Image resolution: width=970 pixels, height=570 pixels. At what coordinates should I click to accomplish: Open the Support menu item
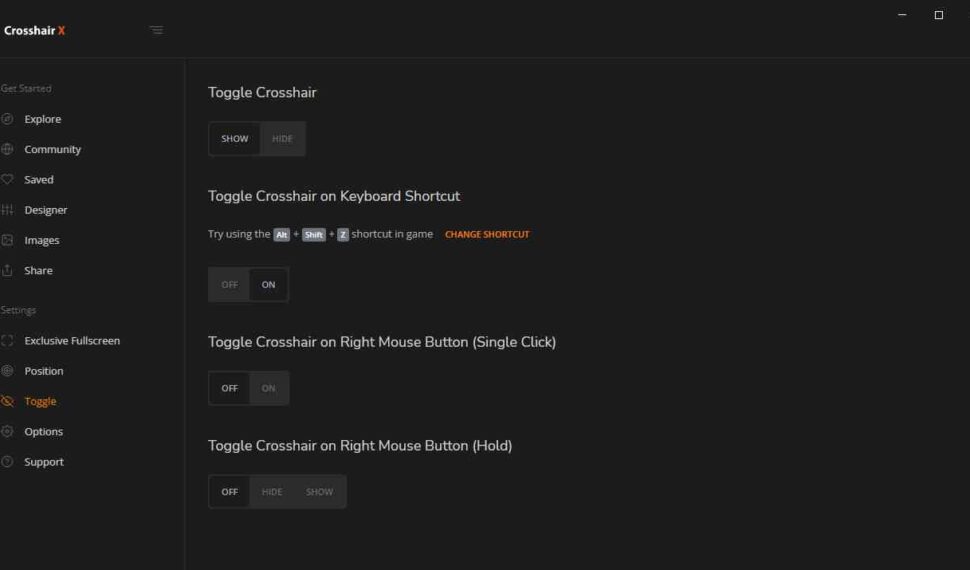[44, 462]
